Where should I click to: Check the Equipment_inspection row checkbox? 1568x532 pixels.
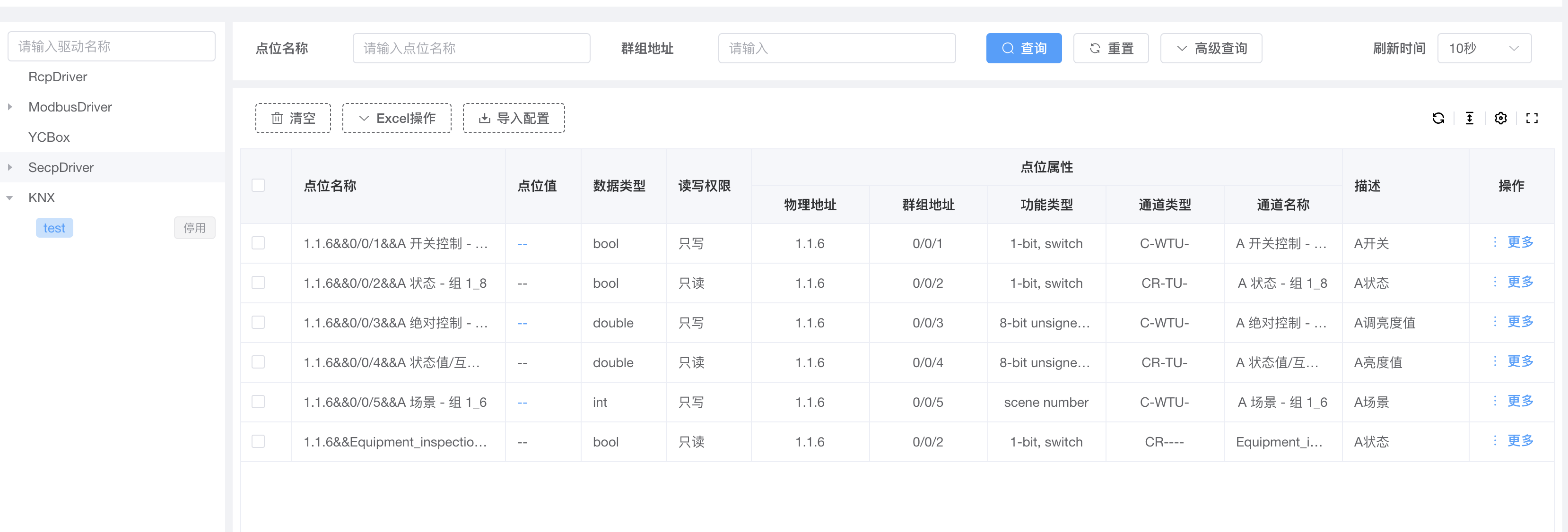click(258, 441)
